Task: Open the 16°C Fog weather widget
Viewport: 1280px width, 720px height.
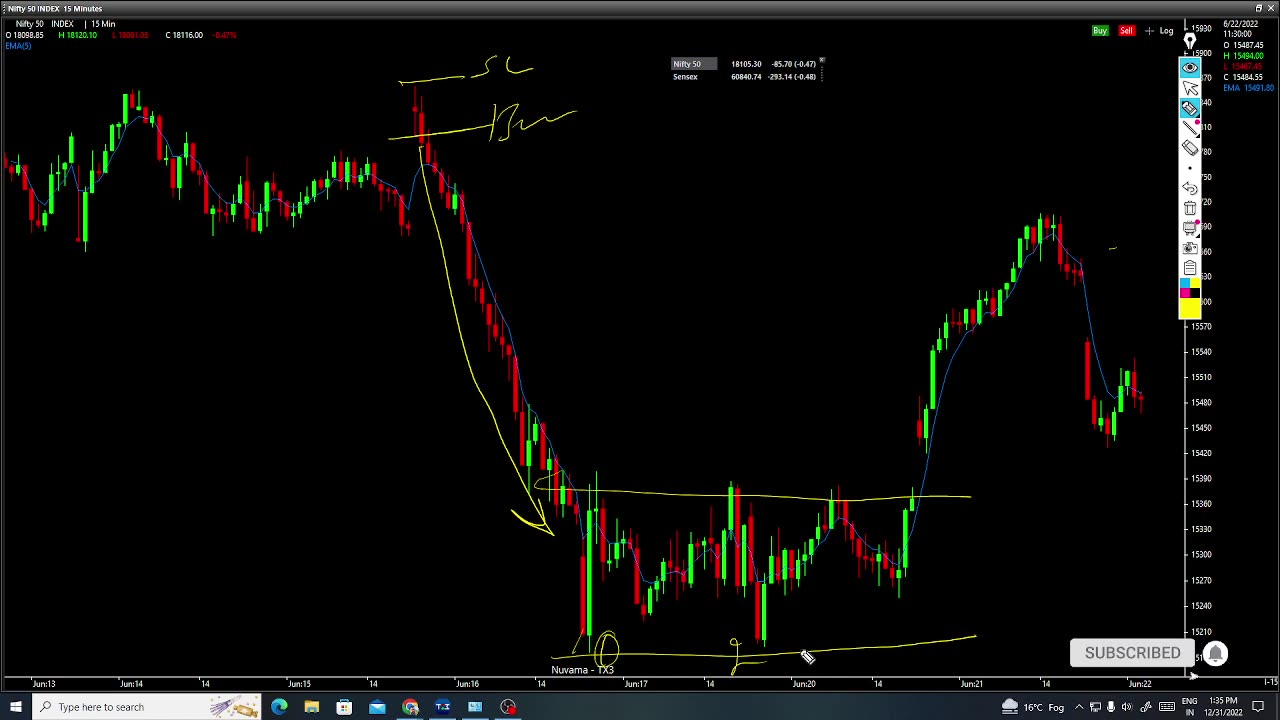Action: [x=1035, y=707]
